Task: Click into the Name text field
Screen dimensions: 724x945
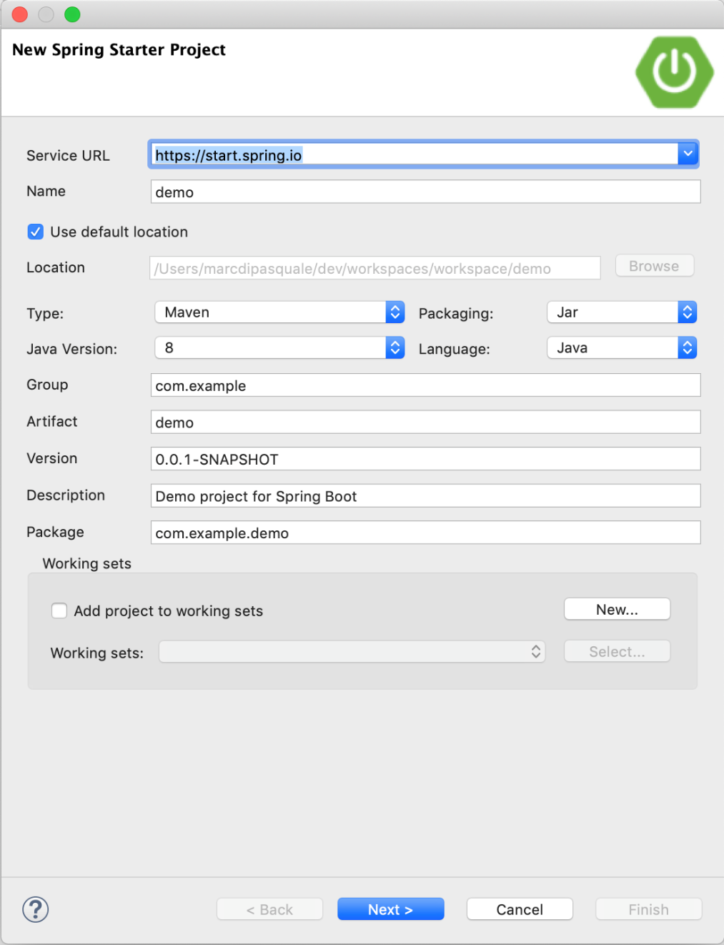Action: (x=425, y=192)
